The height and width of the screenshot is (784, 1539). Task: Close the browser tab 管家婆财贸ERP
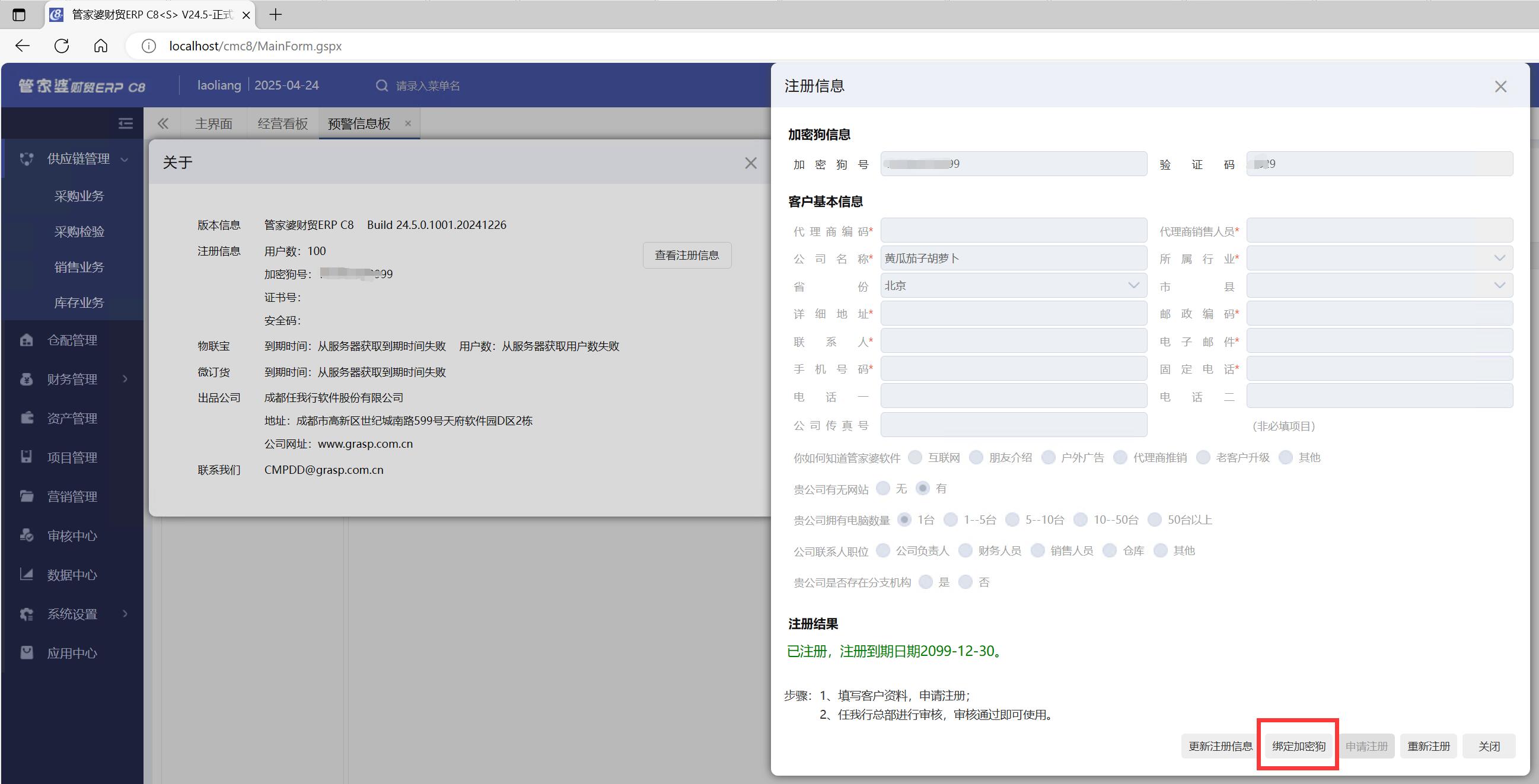pos(246,15)
